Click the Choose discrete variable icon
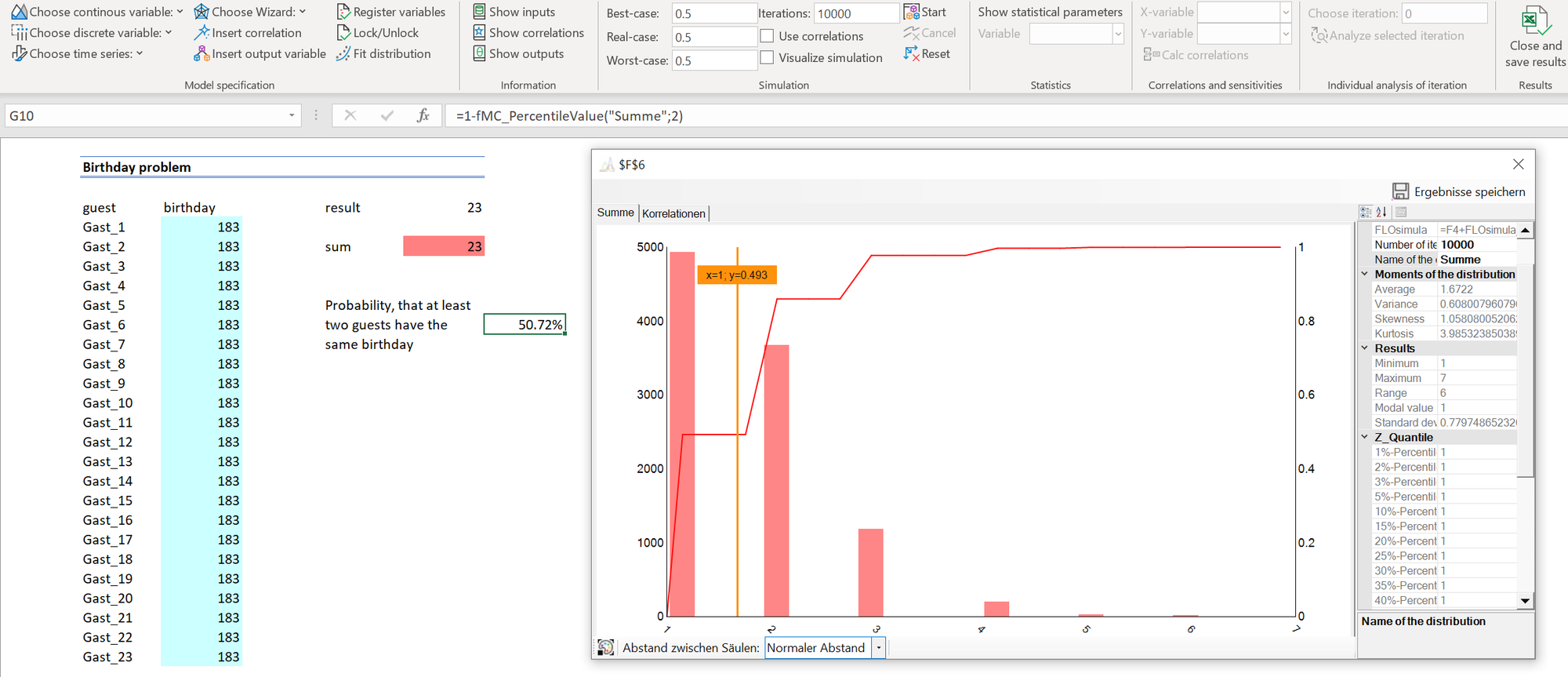Screen dimensions: 1568x677 click(19, 33)
